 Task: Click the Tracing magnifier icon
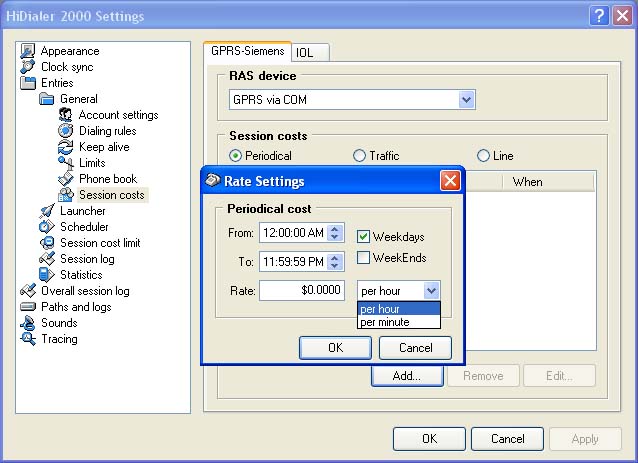(x=28, y=339)
